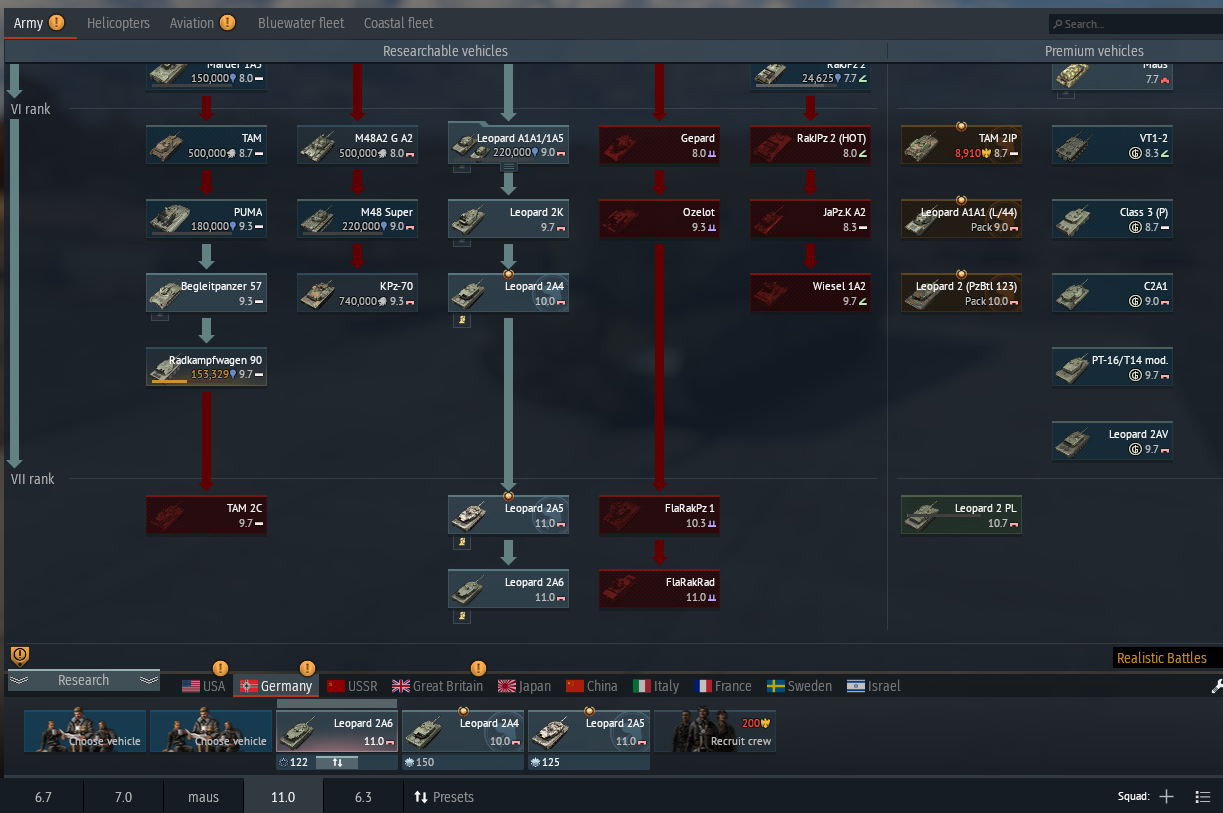Select the USSR nation tab
The width and height of the screenshot is (1223, 813).
click(x=353, y=686)
